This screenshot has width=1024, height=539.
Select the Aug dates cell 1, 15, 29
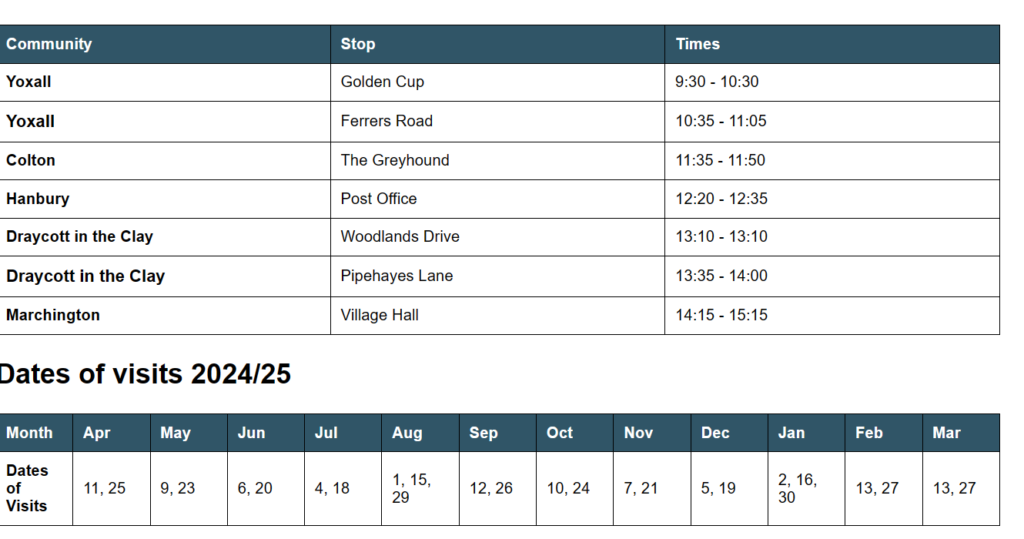(421, 489)
